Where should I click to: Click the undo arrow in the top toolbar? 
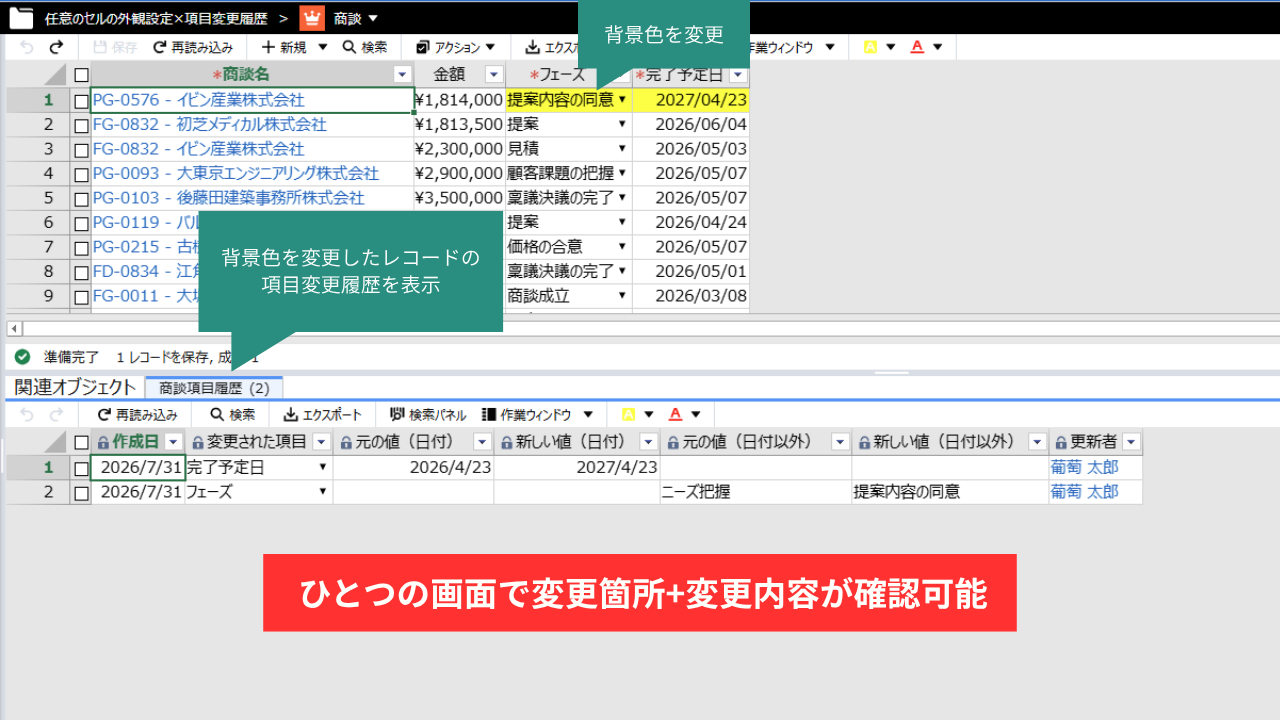point(27,47)
